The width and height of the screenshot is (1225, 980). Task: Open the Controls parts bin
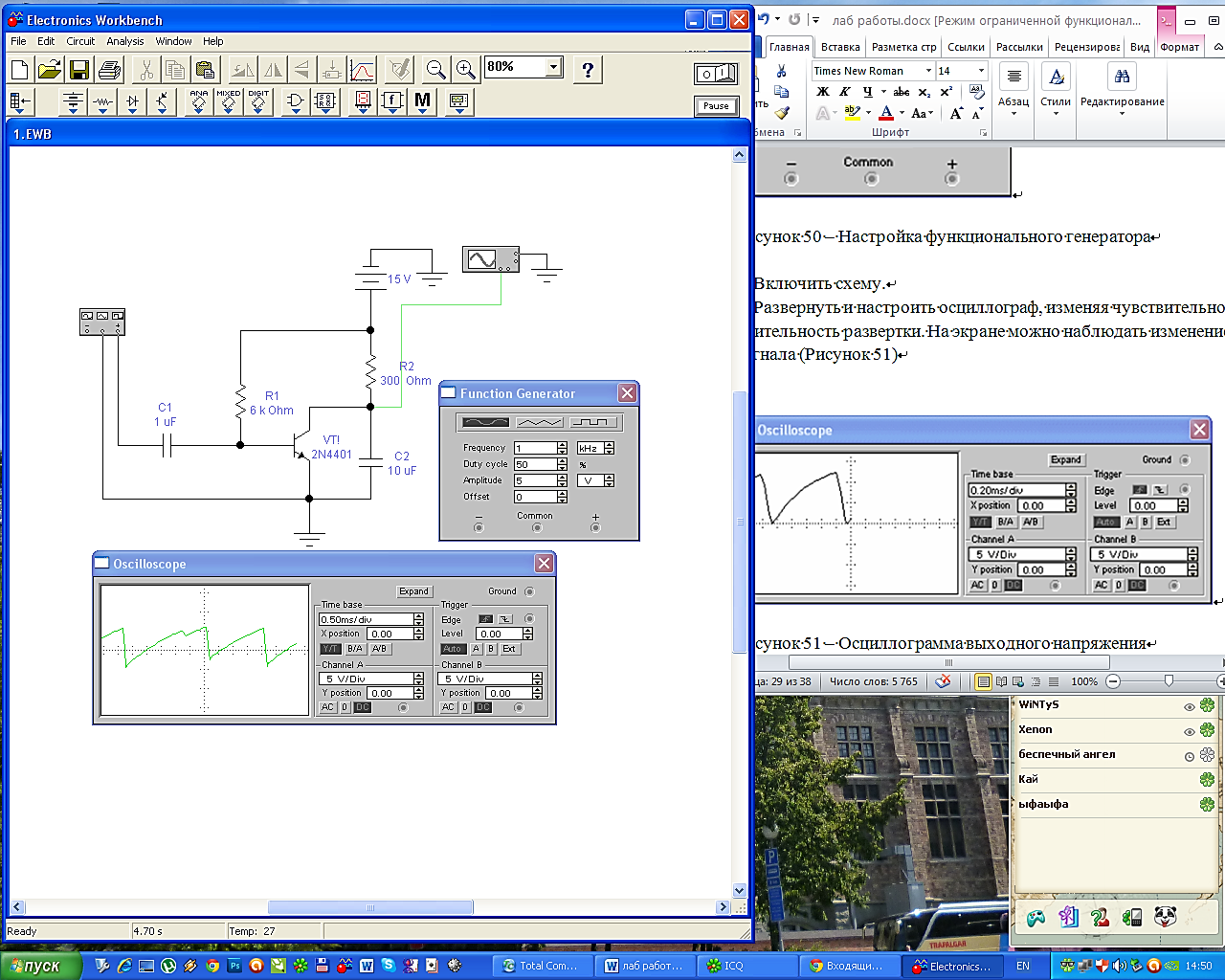pyautogui.click(x=391, y=101)
